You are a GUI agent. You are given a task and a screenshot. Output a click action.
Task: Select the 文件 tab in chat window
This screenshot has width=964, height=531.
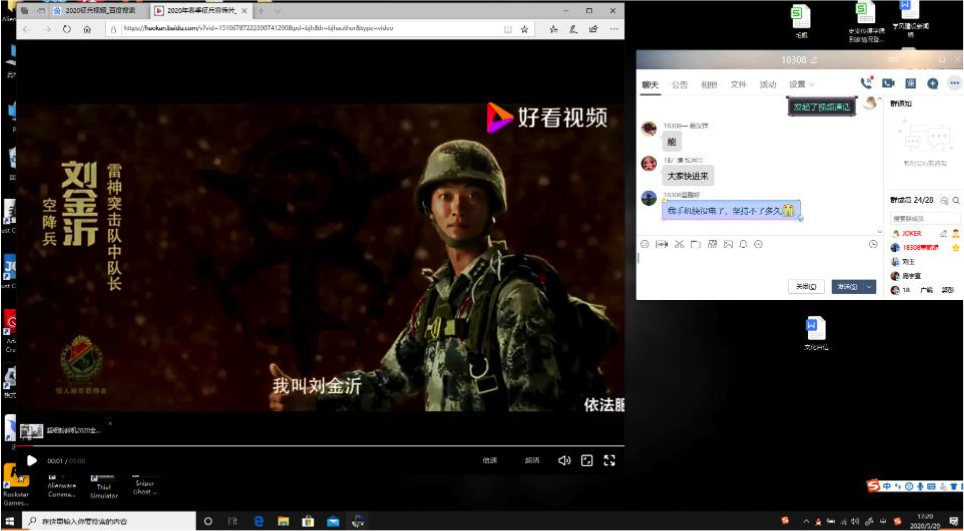tap(738, 85)
